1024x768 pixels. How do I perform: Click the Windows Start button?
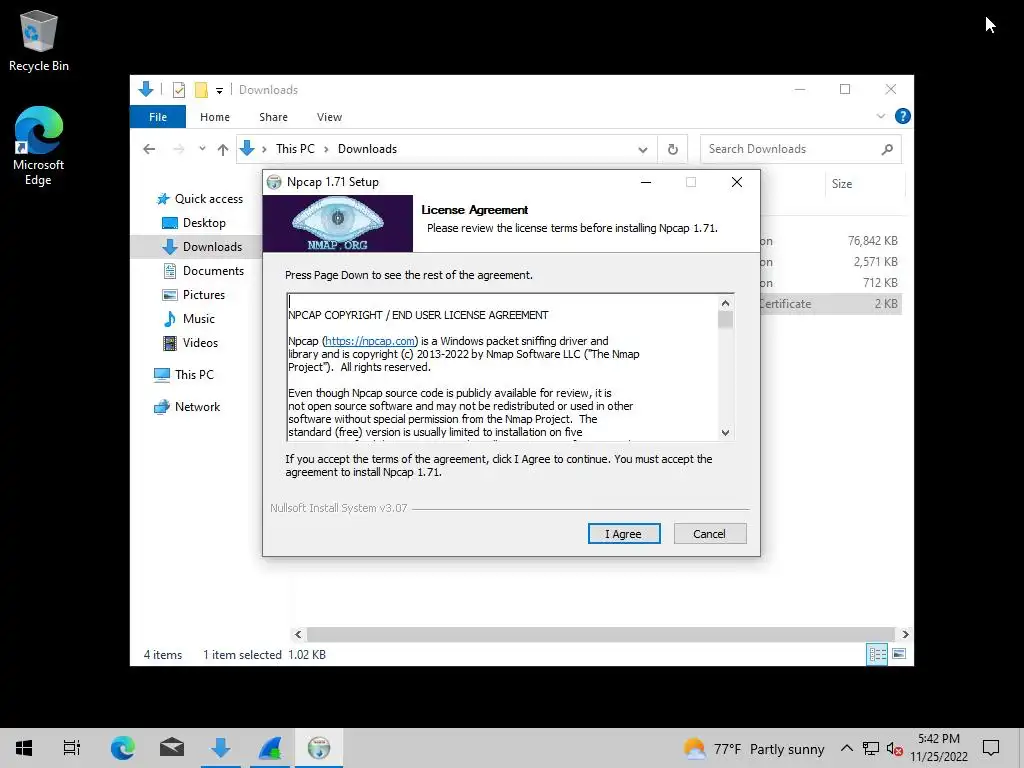pos(24,748)
